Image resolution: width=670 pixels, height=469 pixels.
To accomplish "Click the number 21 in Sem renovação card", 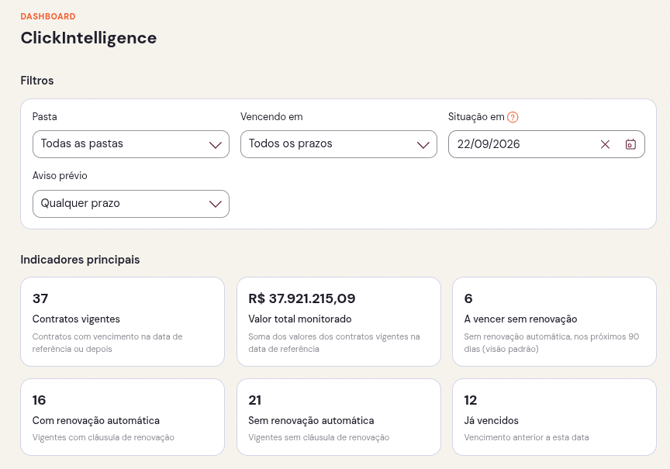I will (255, 400).
